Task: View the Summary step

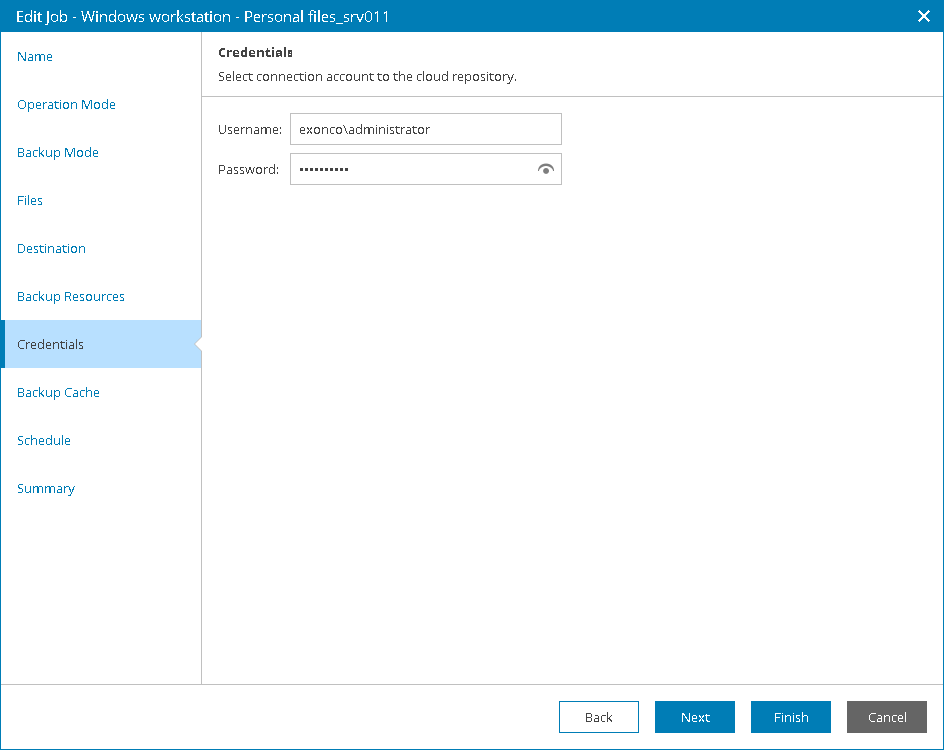Action: (46, 489)
